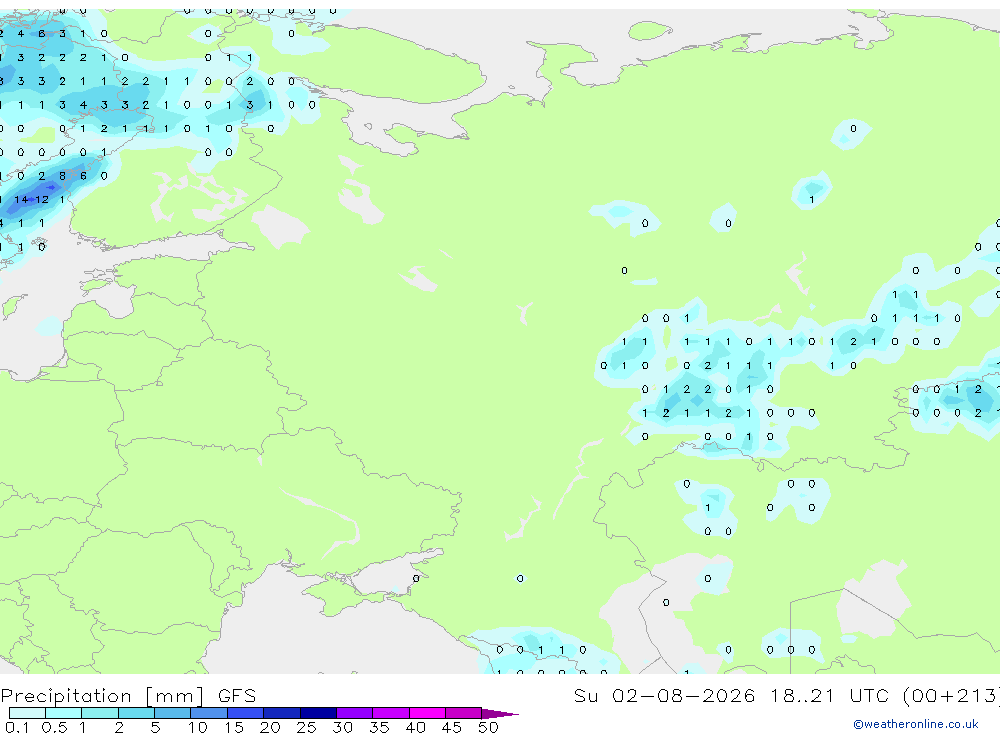Click the 'Precipitation [mm]' title text
Viewport: 1000px width, 733px height.
point(102,696)
